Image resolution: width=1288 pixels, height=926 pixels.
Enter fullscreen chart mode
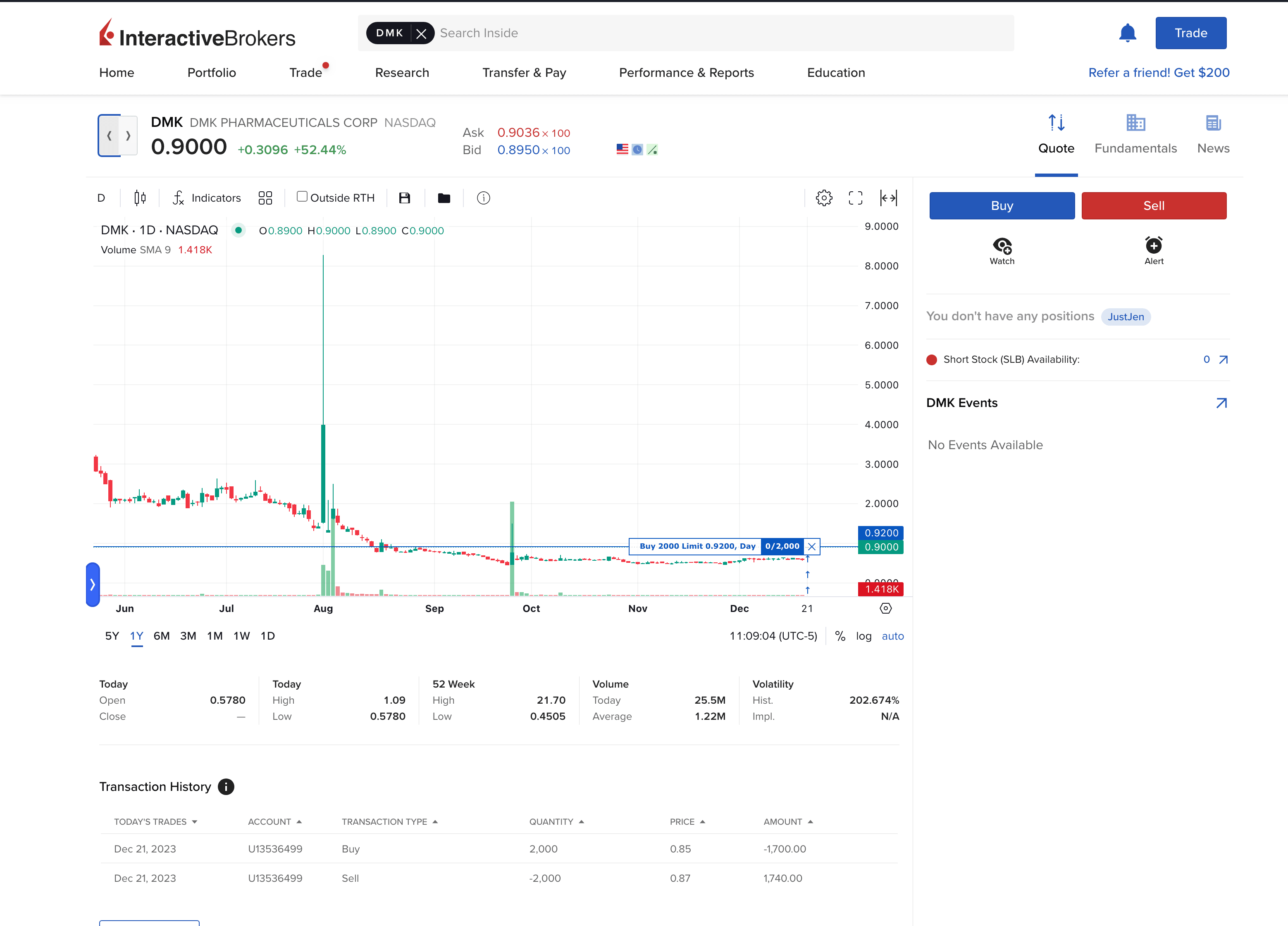[x=855, y=198]
